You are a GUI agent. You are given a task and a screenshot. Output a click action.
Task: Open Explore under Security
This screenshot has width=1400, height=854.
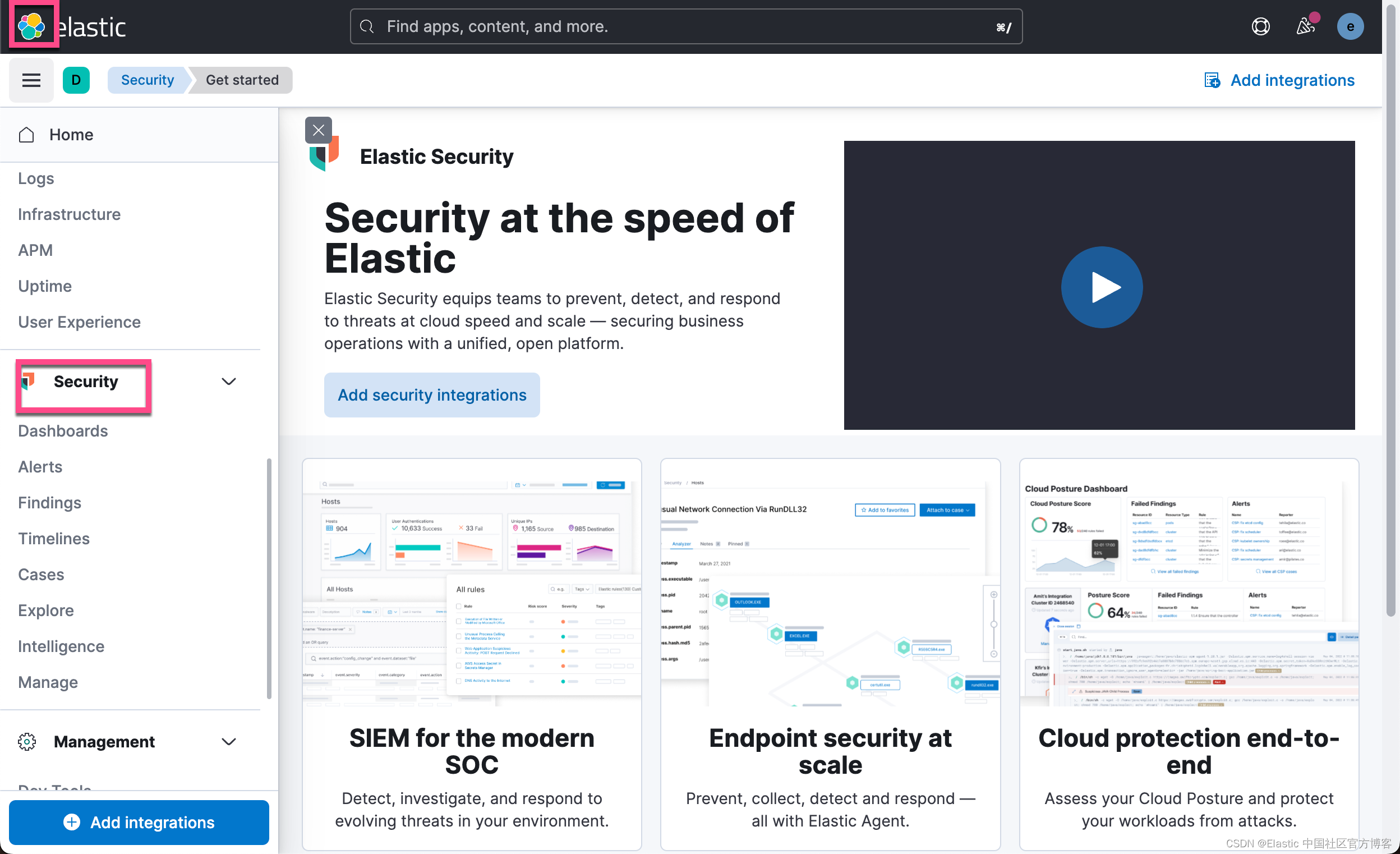point(46,610)
